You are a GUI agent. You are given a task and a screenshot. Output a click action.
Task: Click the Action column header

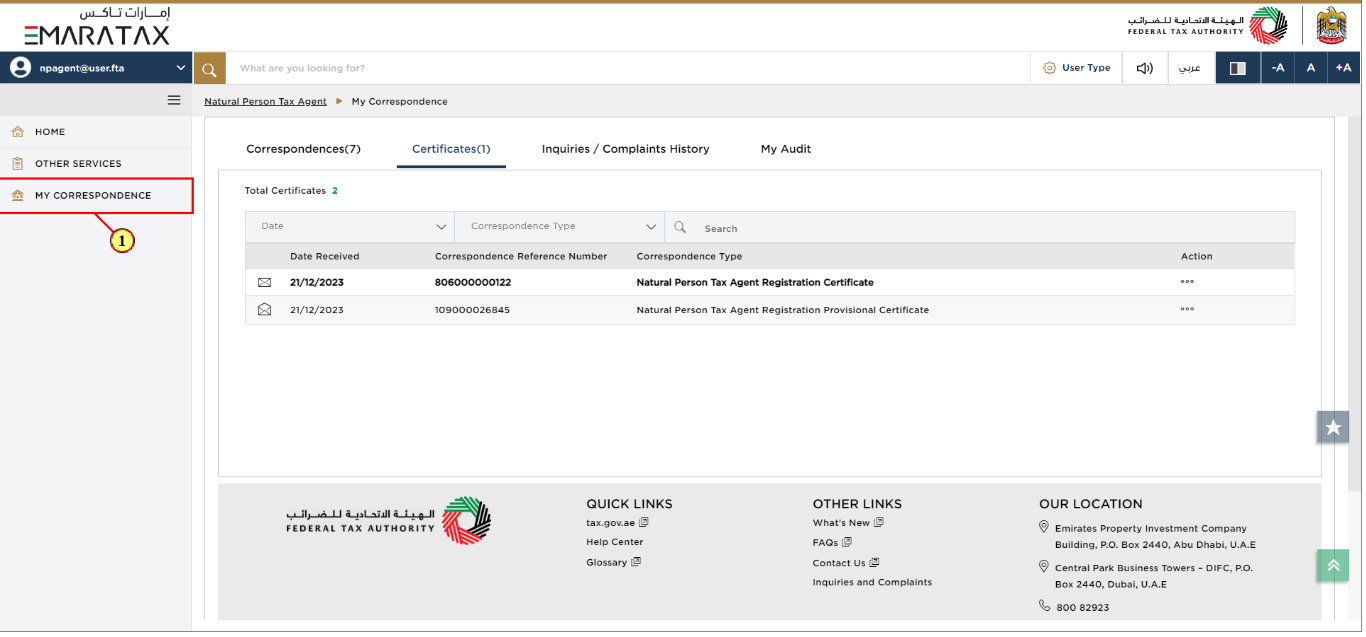click(x=1197, y=257)
